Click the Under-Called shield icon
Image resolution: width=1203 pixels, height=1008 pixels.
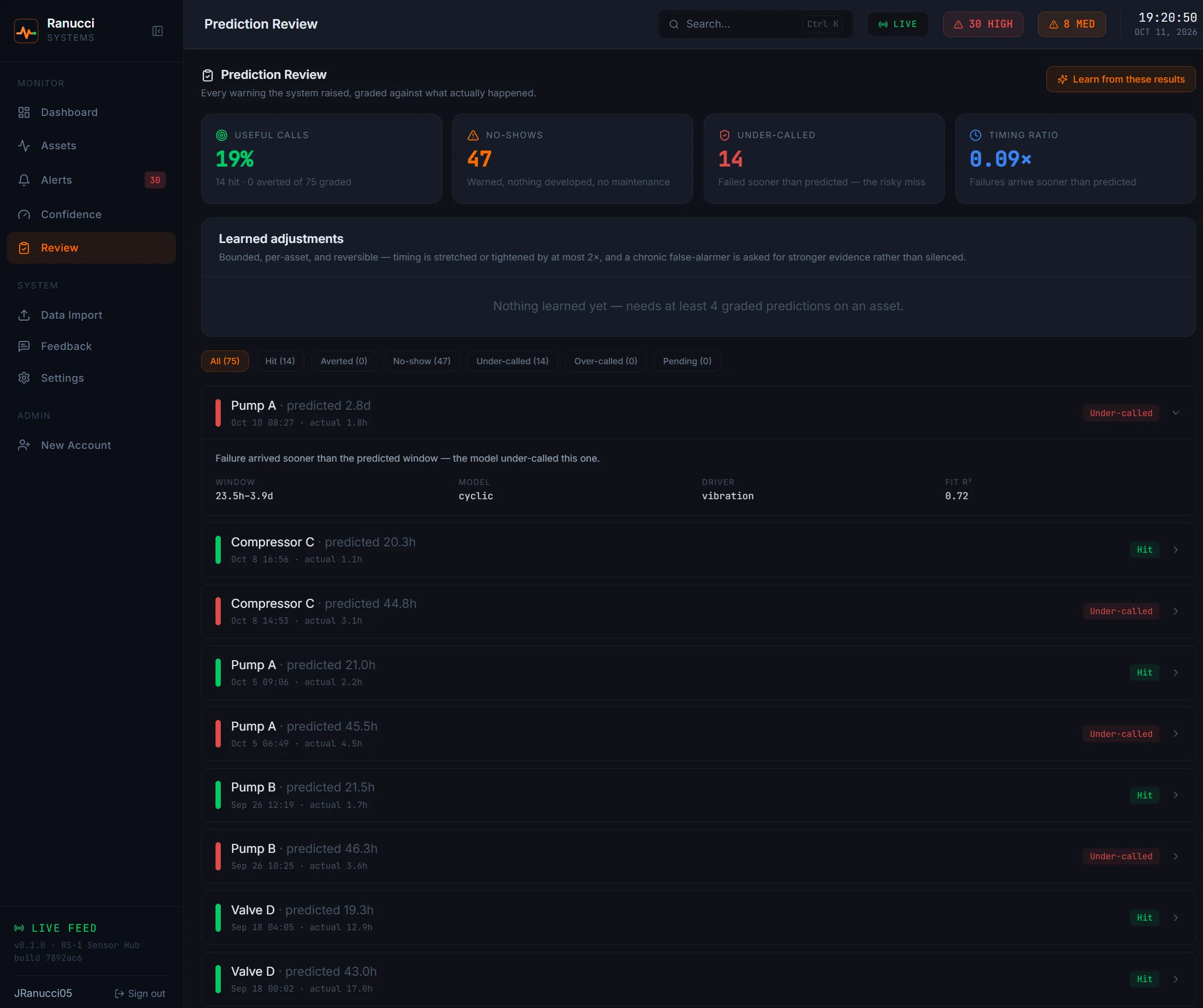pyautogui.click(x=725, y=135)
